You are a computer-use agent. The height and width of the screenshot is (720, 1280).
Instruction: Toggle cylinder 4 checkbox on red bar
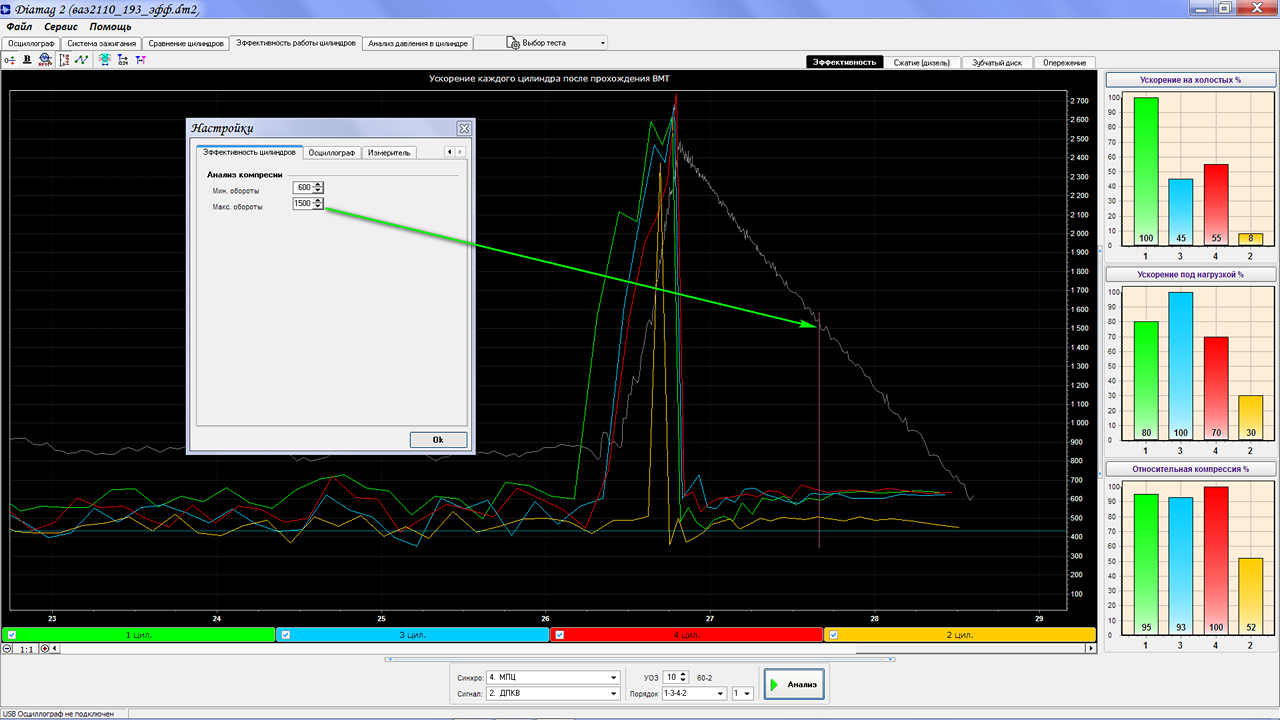[x=559, y=635]
